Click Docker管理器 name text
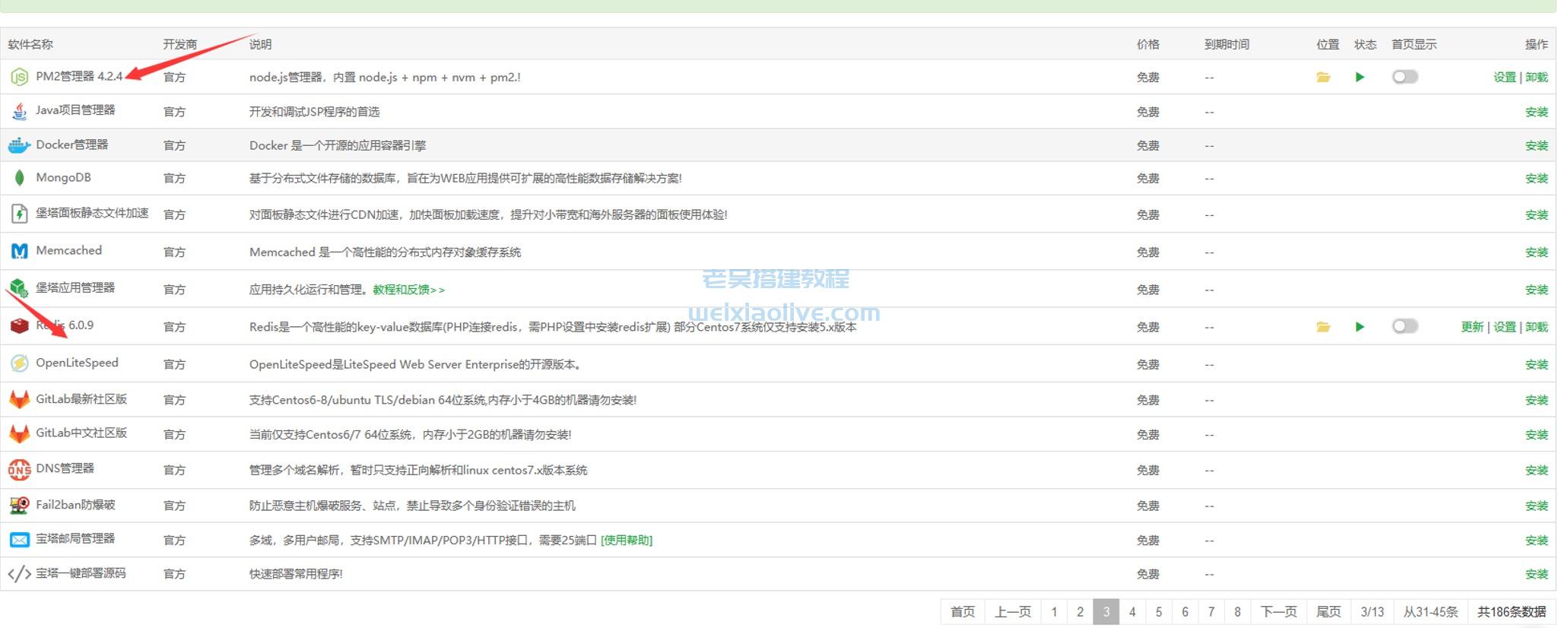This screenshot has width=1568, height=628. pyautogui.click(x=72, y=144)
